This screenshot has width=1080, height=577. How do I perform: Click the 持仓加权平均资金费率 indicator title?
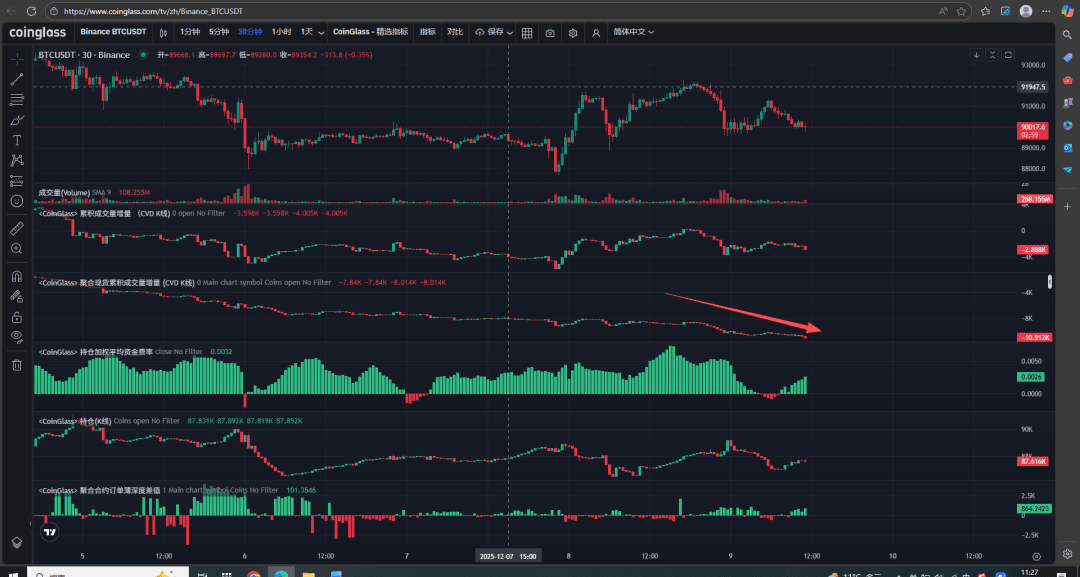pyautogui.click(x=95, y=352)
